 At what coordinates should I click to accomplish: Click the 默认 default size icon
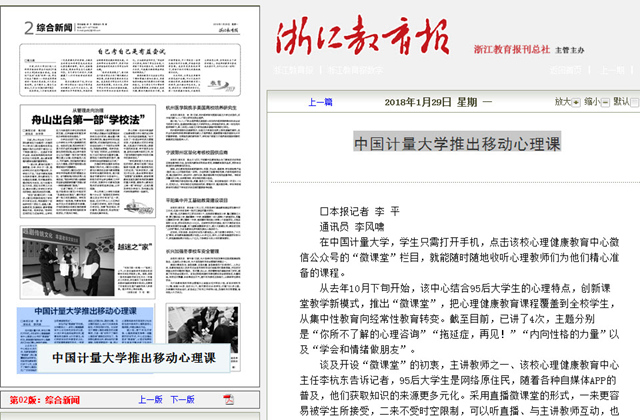[x=635, y=102]
